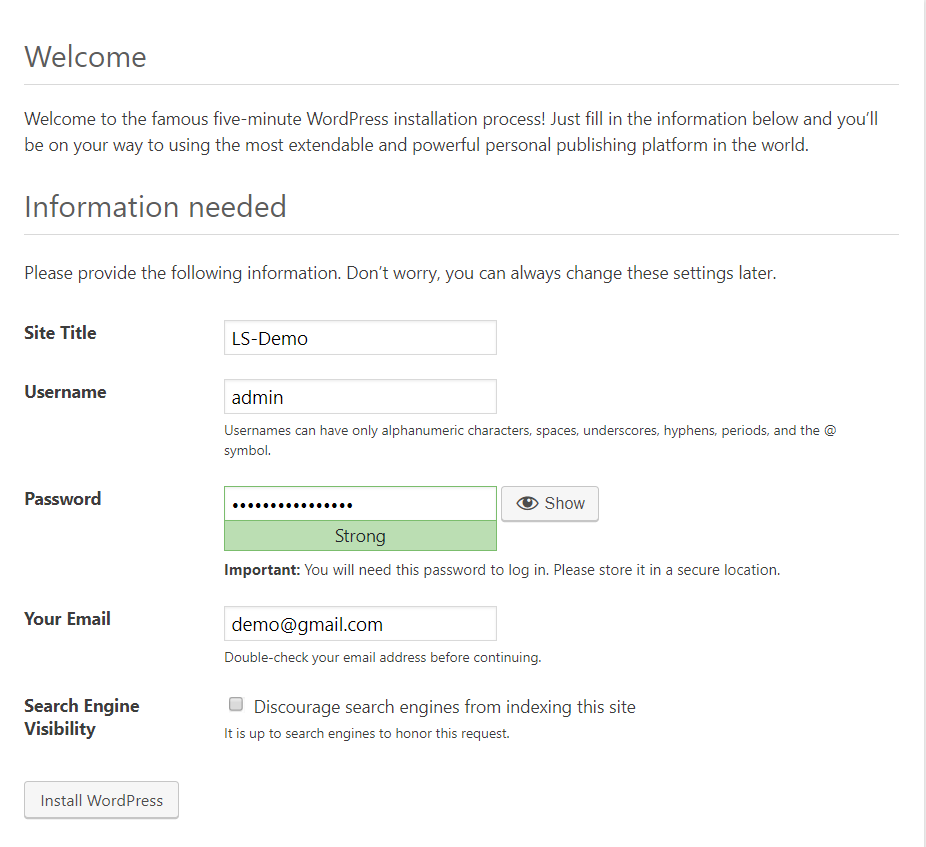
Task: Click the 'Usernames can have only alphanumeric' hint
Action: 530,440
